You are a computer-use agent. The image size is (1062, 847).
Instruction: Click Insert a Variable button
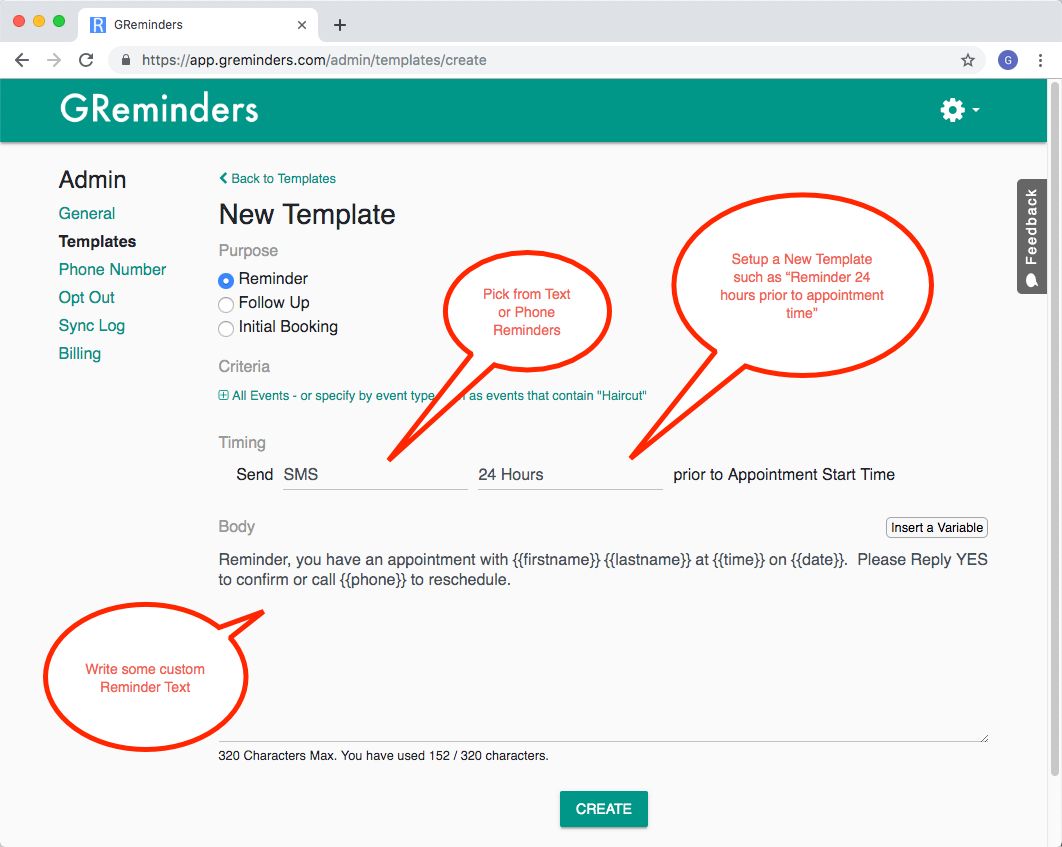937,527
